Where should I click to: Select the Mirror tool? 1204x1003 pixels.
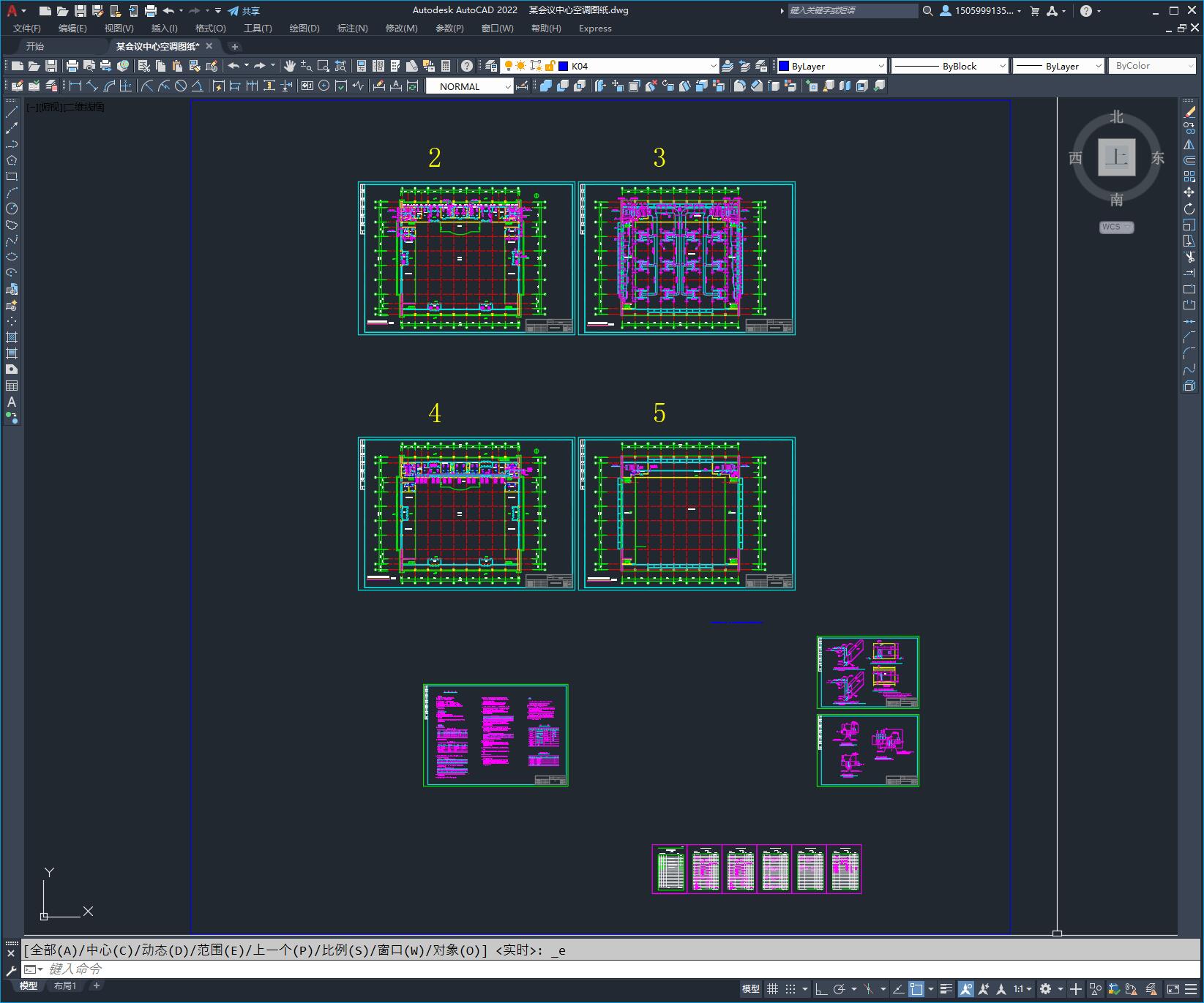(x=1189, y=144)
